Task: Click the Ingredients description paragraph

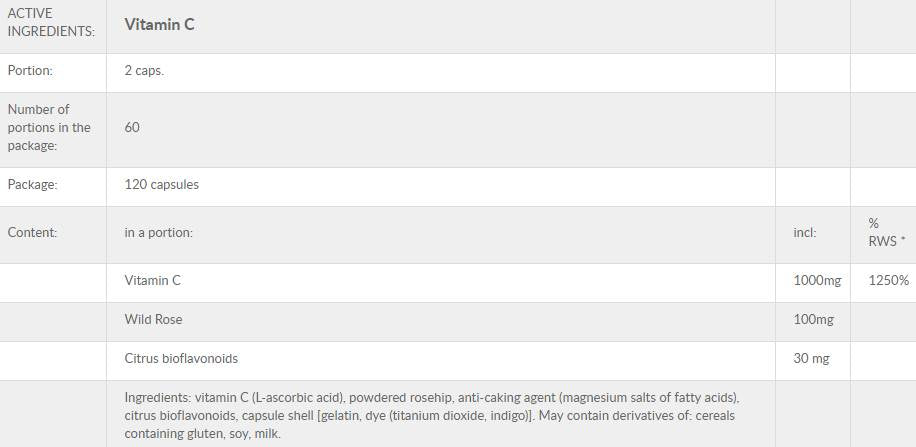Action: coord(432,415)
